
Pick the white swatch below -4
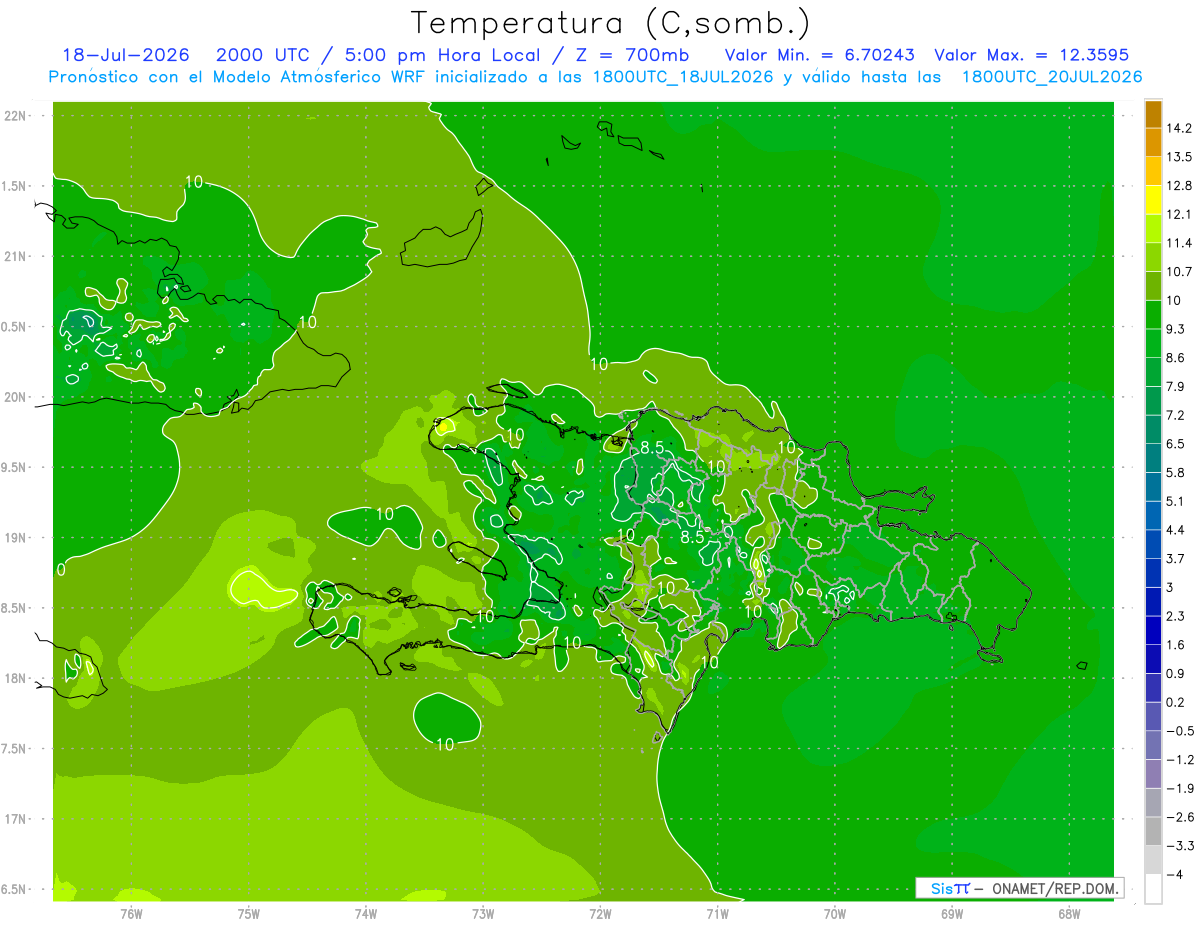tap(1153, 889)
